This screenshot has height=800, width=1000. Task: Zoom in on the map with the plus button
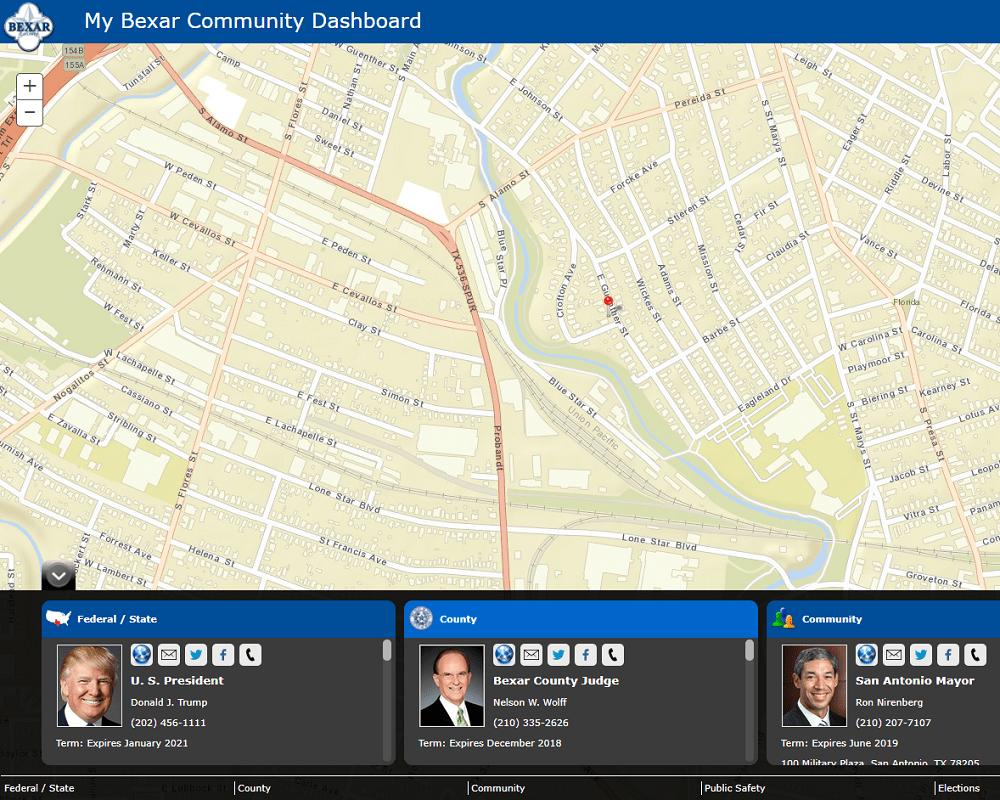tap(29, 85)
